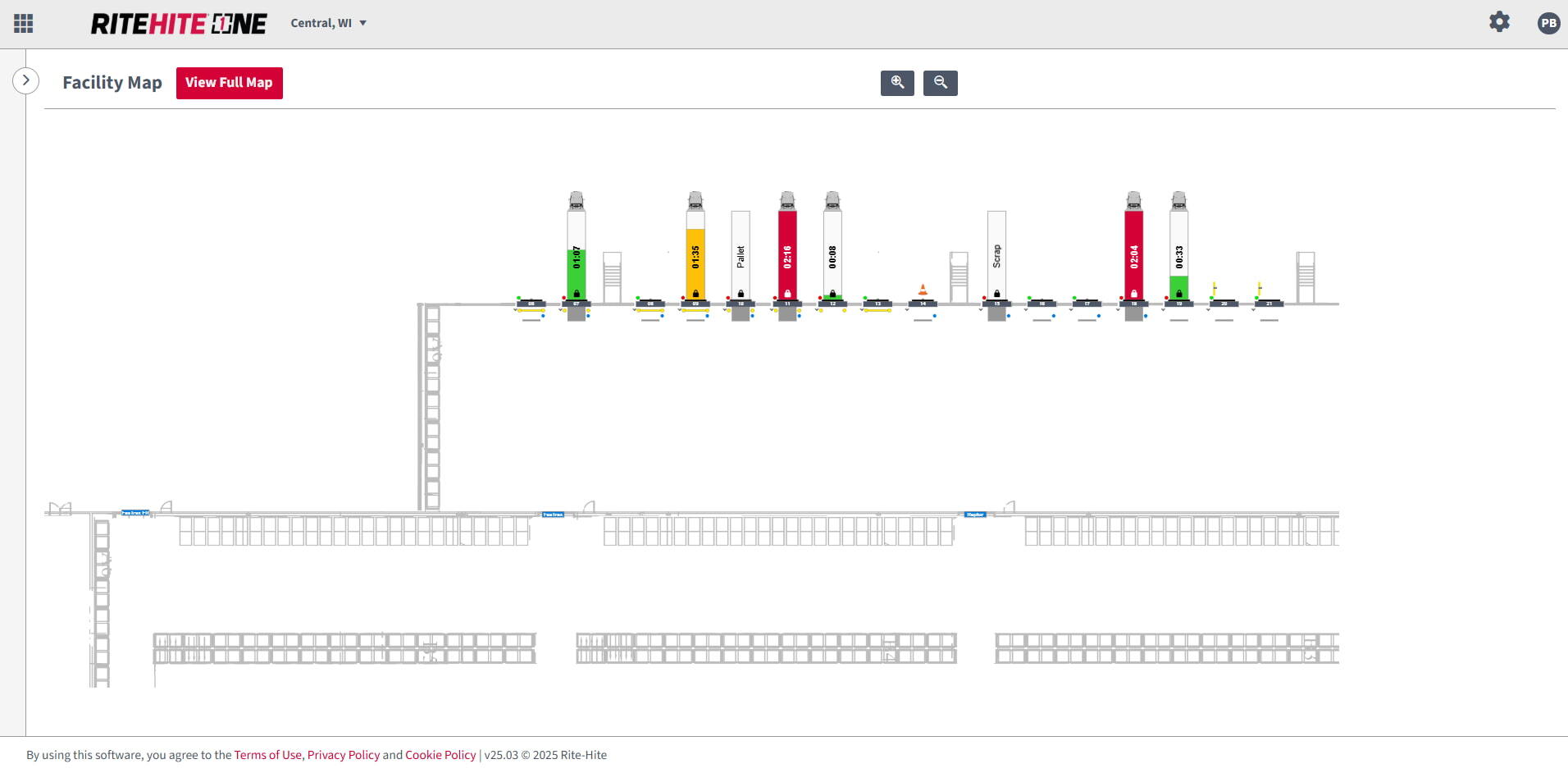Click the View Full Map button
1568x773 pixels.
coord(229,83)
